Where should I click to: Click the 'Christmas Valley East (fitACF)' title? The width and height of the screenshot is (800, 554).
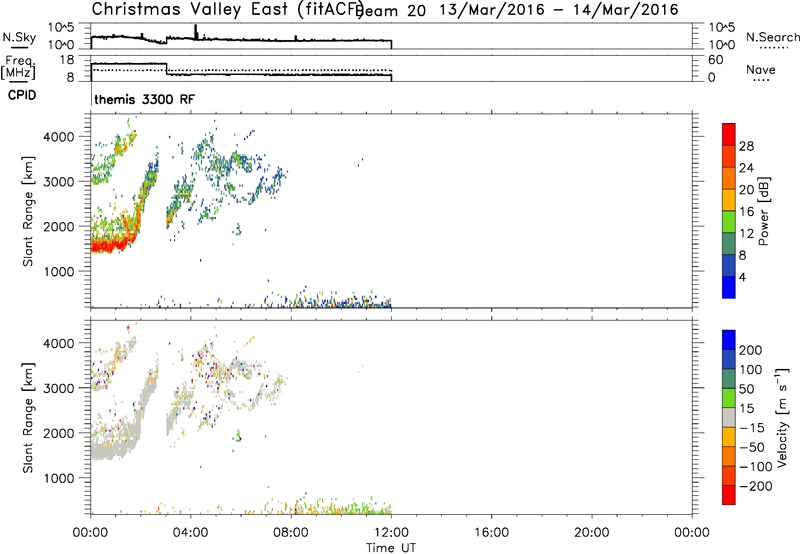click(228, 9)
